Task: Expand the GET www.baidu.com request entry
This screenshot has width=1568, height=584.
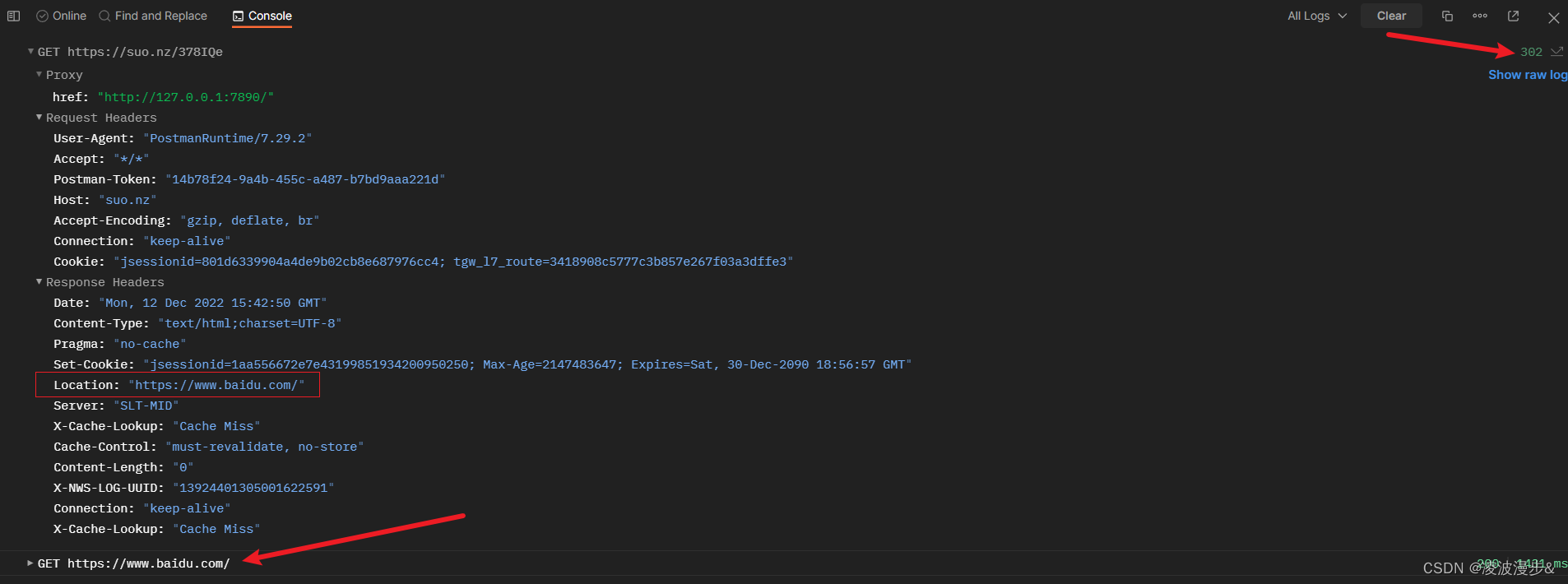Action: coord(30,563)
